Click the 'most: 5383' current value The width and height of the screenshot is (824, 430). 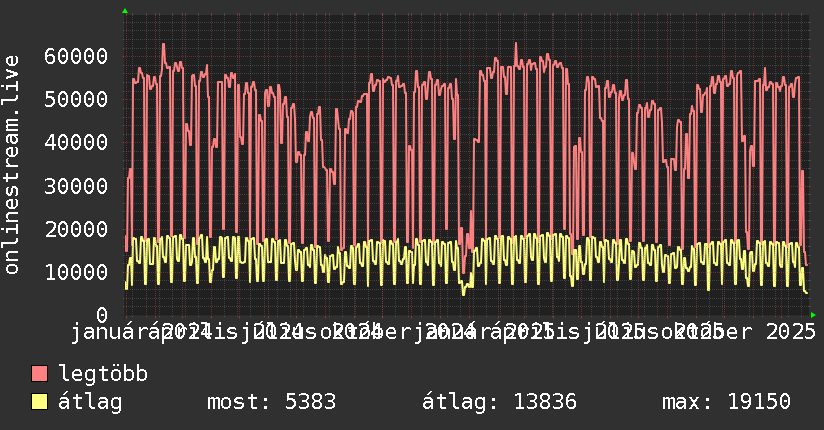coord(271,402)
